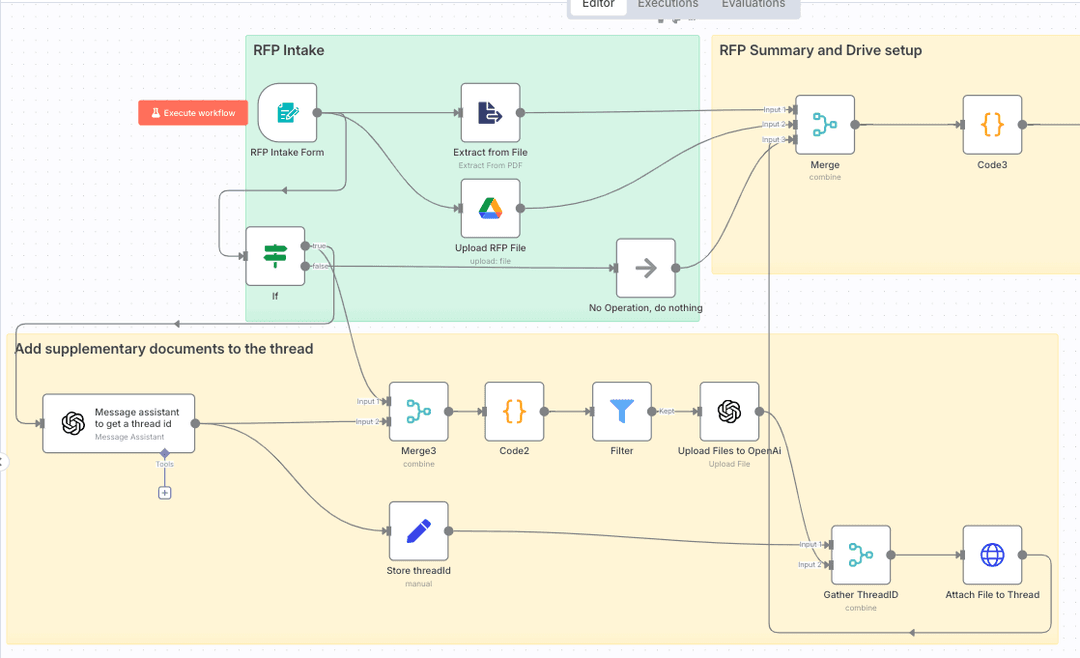Image resolution: width=1080 pixels, height=658 pixels.
Task: Click the RFP Intake sticky note title
Action: pyautogui.click(x=288, y=50)
